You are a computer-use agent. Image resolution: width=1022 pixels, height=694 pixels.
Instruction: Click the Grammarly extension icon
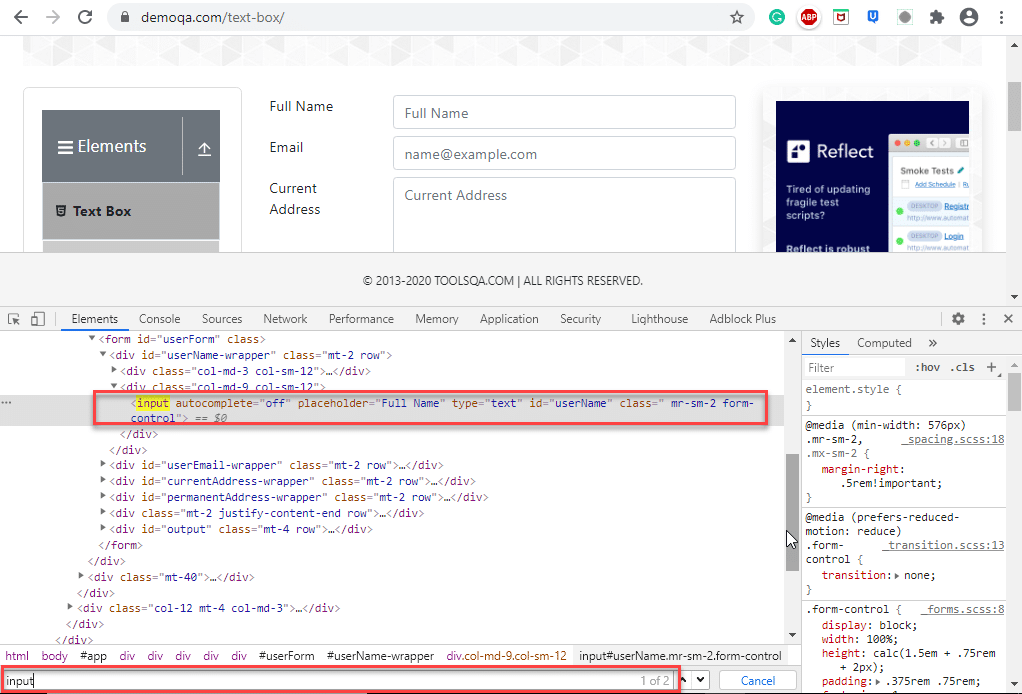777,17
